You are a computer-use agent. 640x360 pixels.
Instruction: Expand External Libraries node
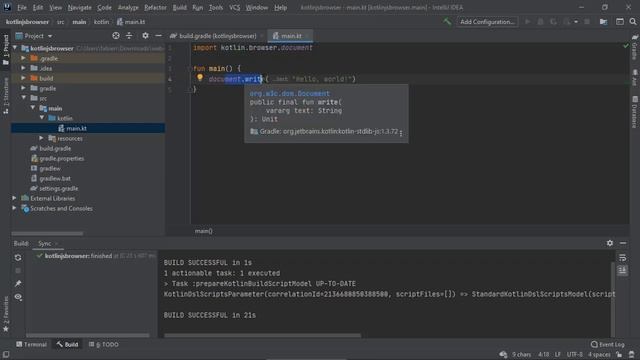(14, 198)
